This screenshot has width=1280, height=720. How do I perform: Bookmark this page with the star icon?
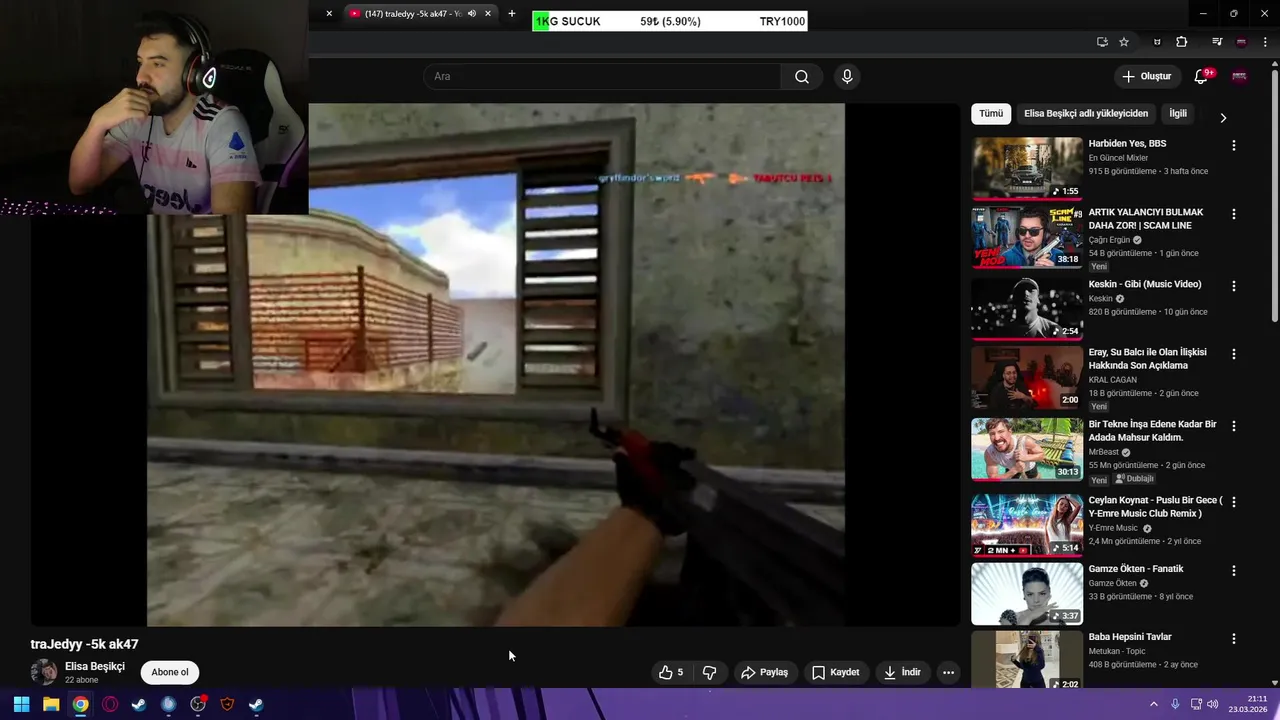1124,42
